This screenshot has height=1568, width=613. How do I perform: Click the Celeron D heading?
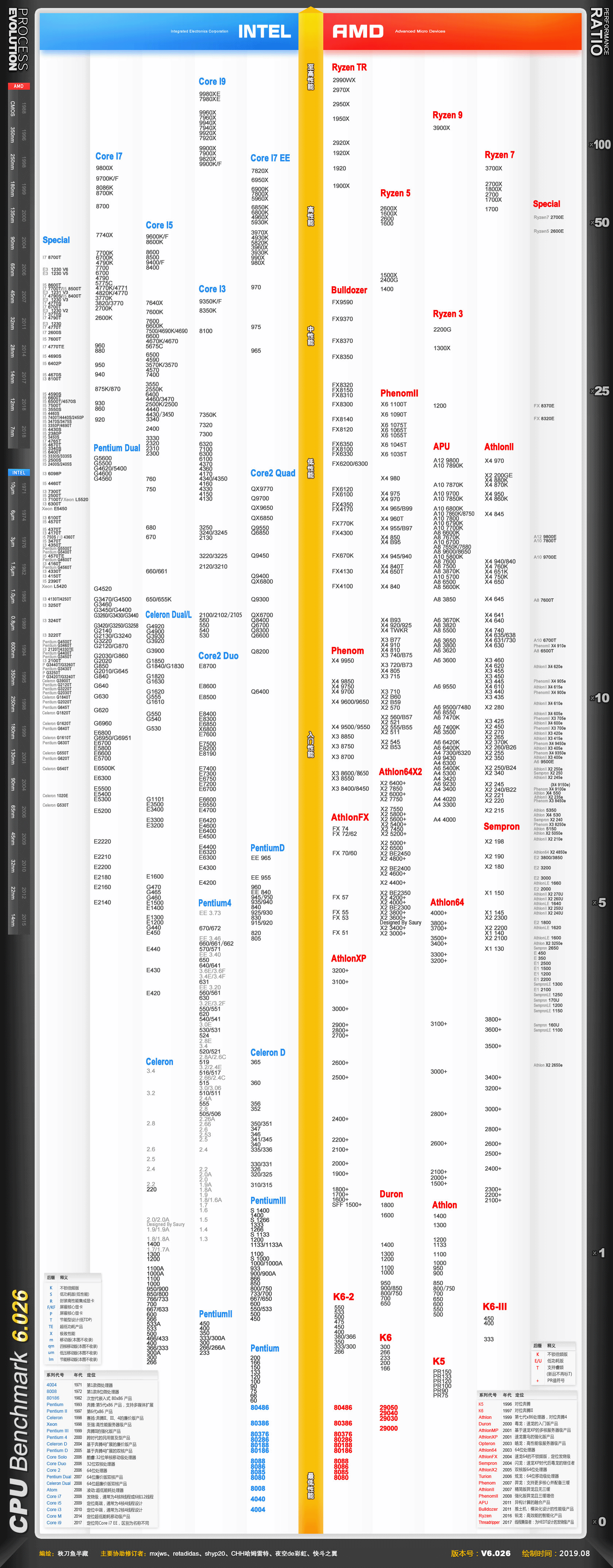[x=267, y=1052]
